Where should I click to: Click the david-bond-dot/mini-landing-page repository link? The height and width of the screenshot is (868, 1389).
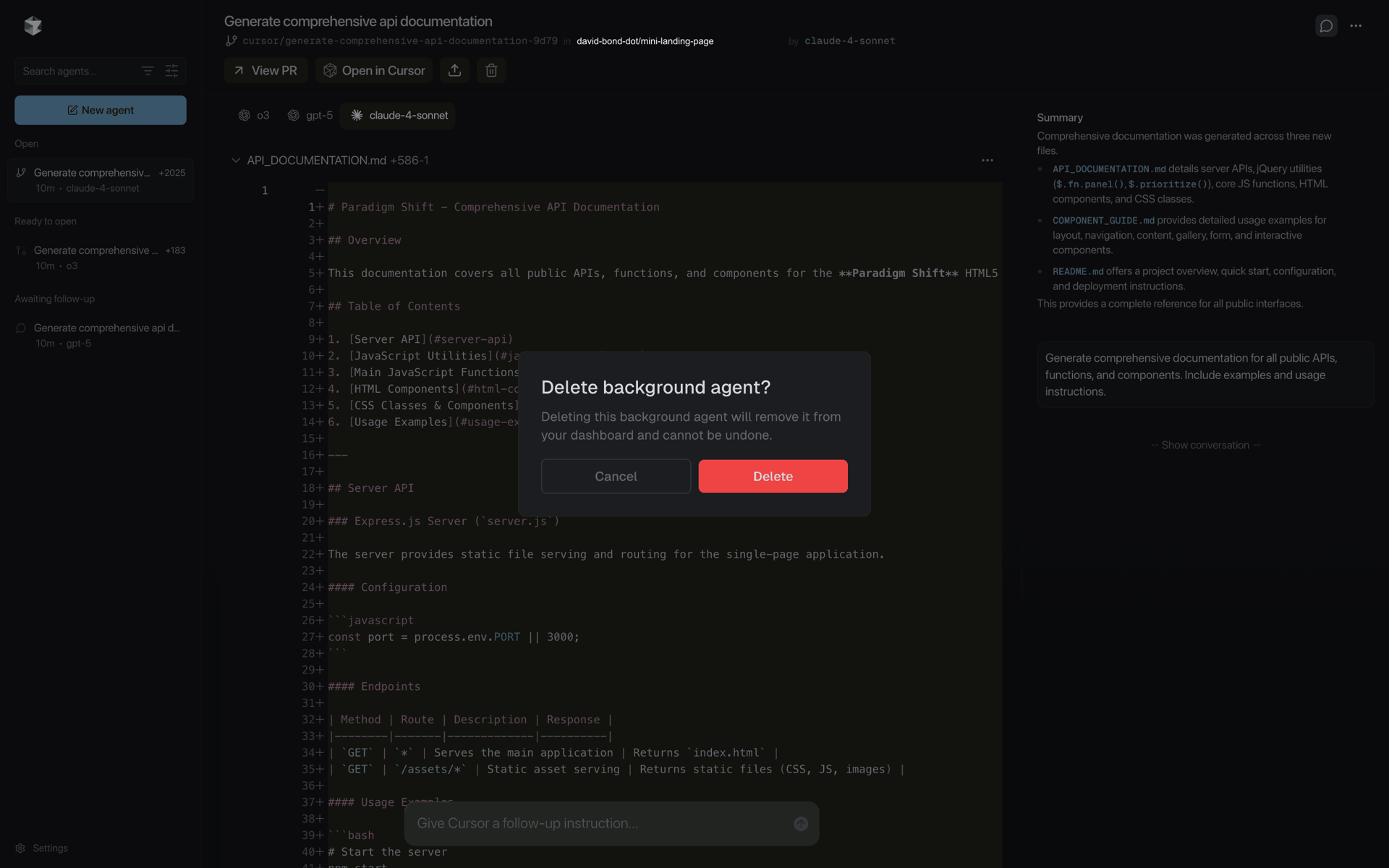point(645,41)
